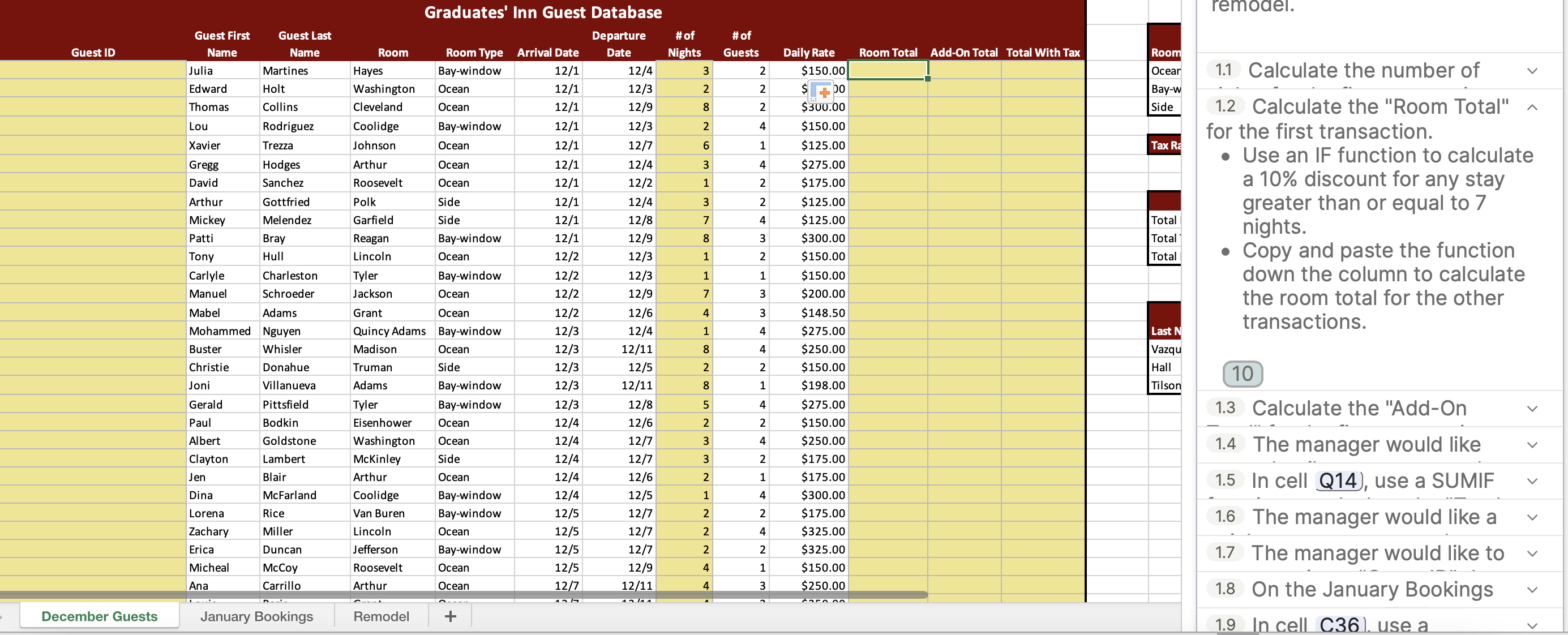Click the Q14 cell reference link
This screenshot has width=1568, height=635.
point(1338,481)
